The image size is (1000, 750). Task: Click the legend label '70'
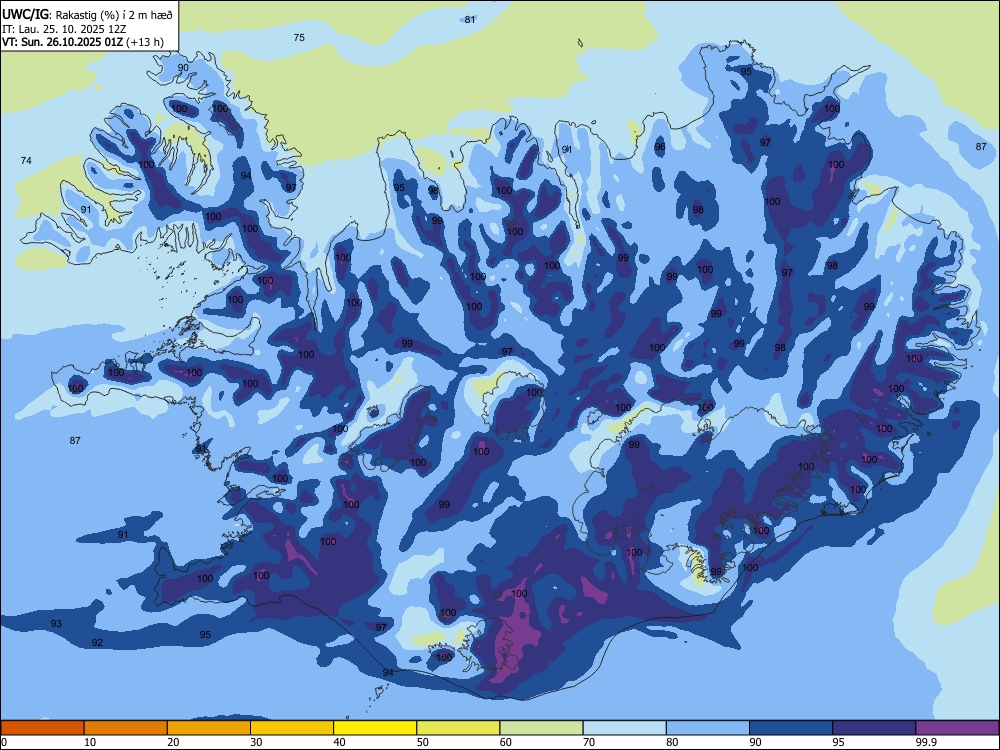click(590, 742)
